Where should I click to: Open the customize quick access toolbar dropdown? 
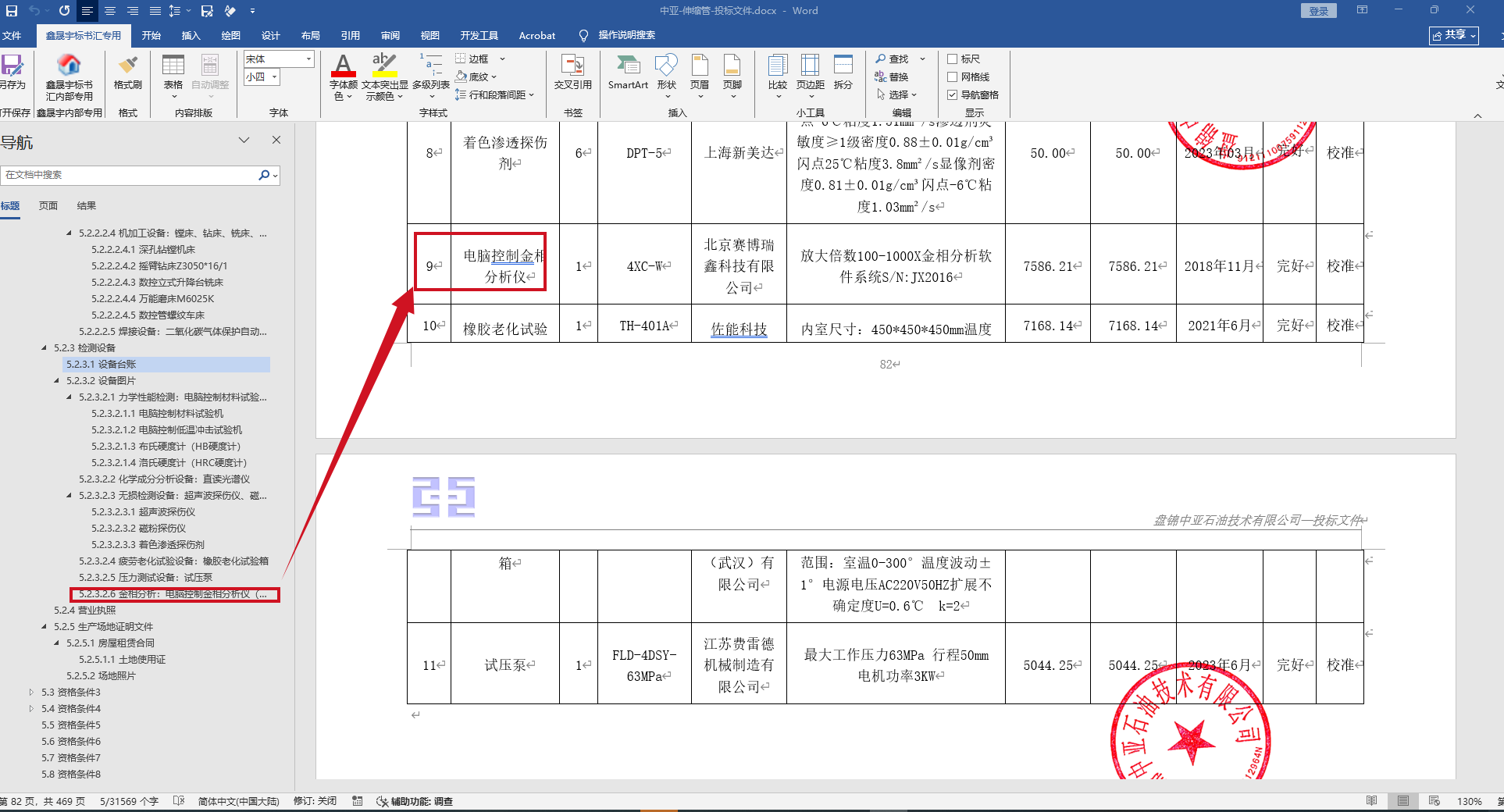pyautogui.click(x=252, y=11)
